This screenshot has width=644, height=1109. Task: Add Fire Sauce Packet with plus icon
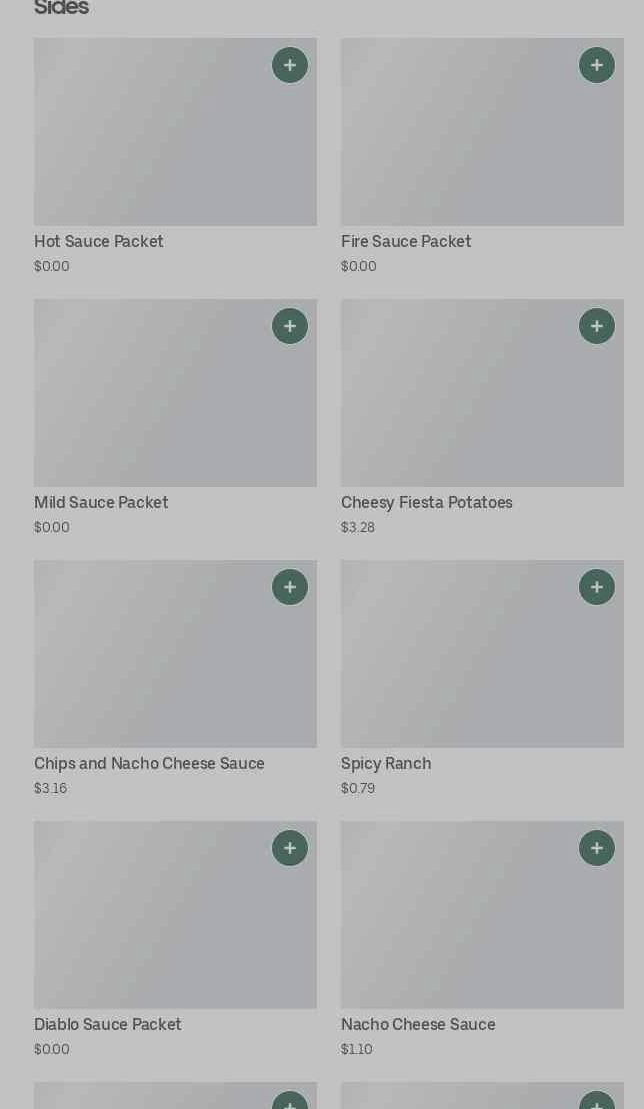[597, 65]
